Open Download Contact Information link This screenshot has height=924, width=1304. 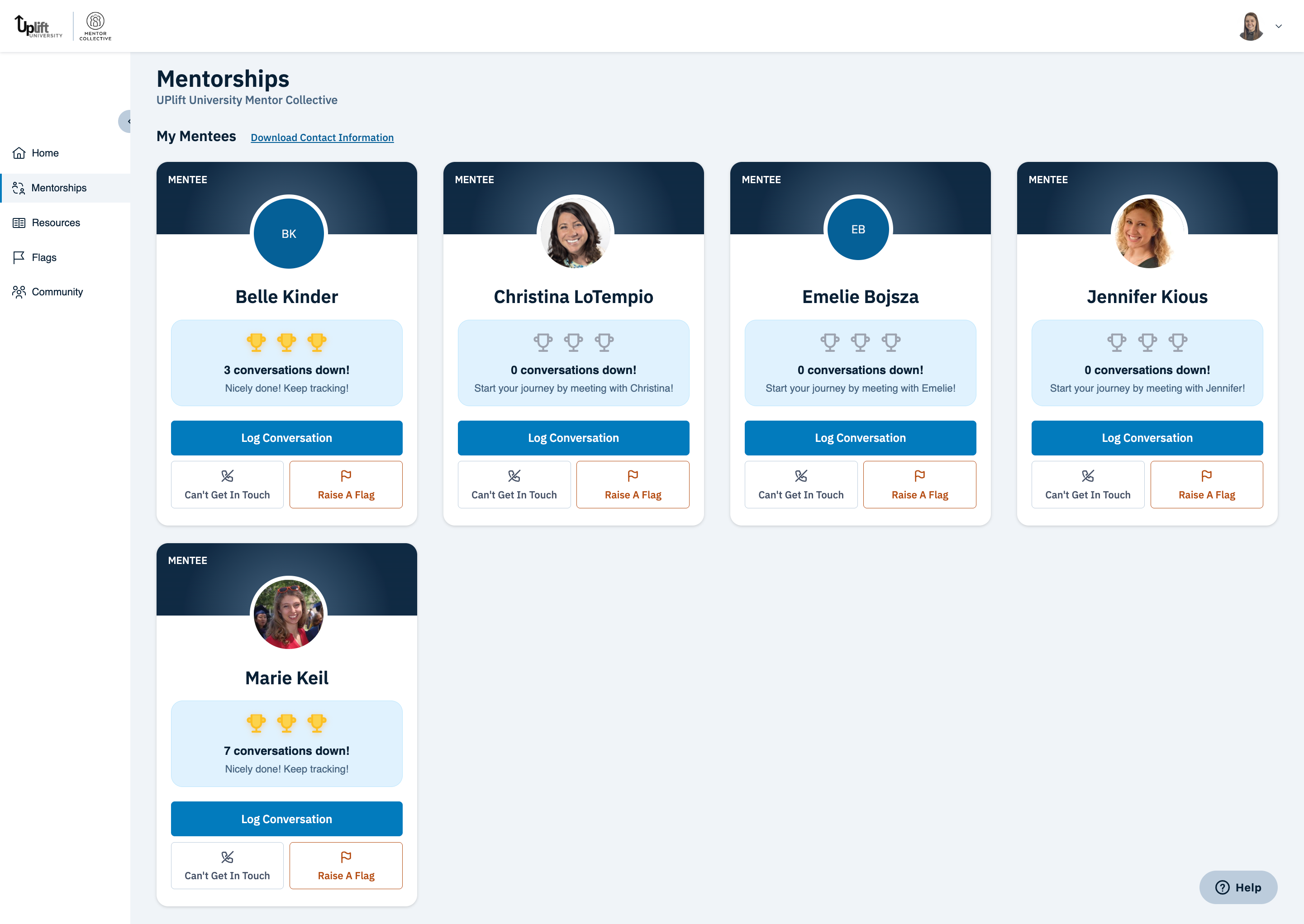(x=322, y=137)
